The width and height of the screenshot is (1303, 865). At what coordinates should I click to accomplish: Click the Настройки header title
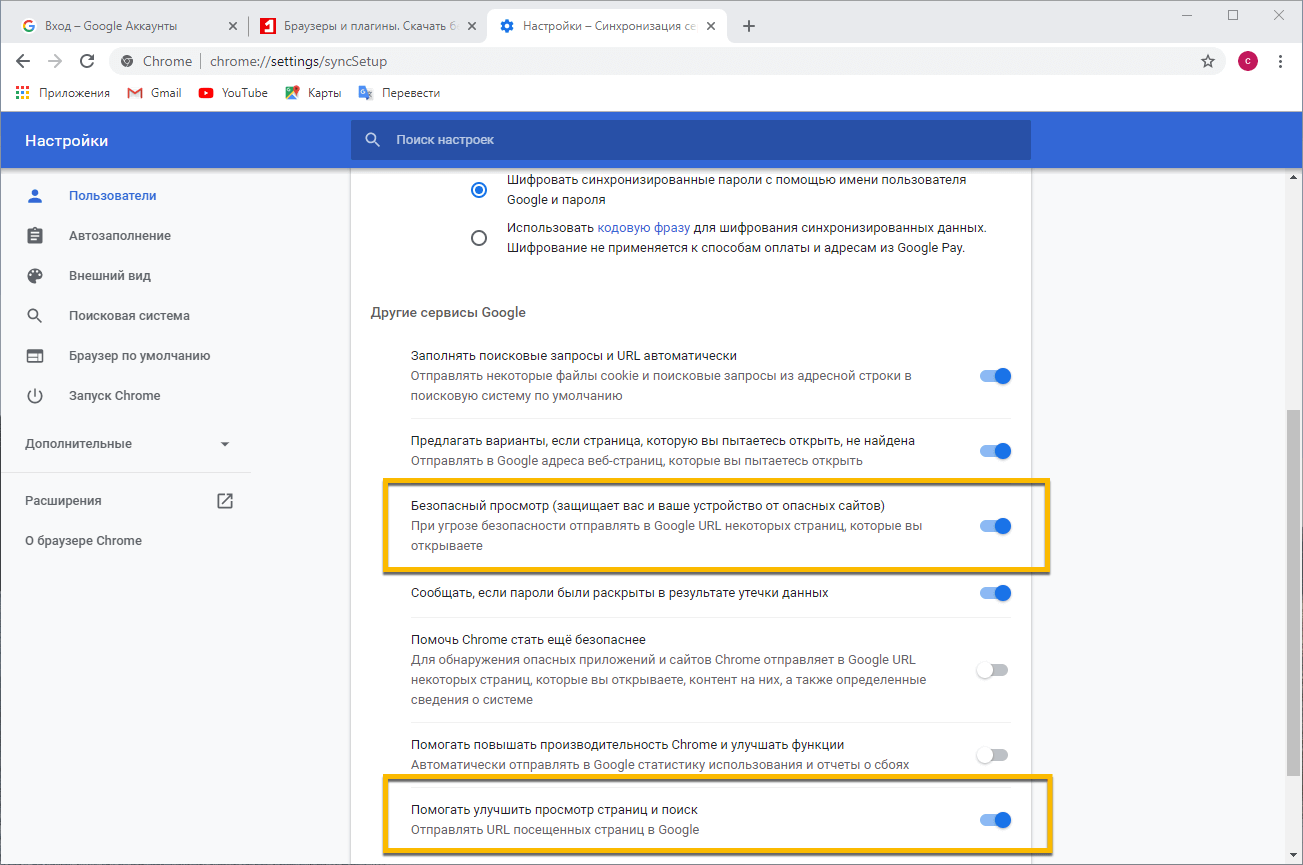point(67,141)
